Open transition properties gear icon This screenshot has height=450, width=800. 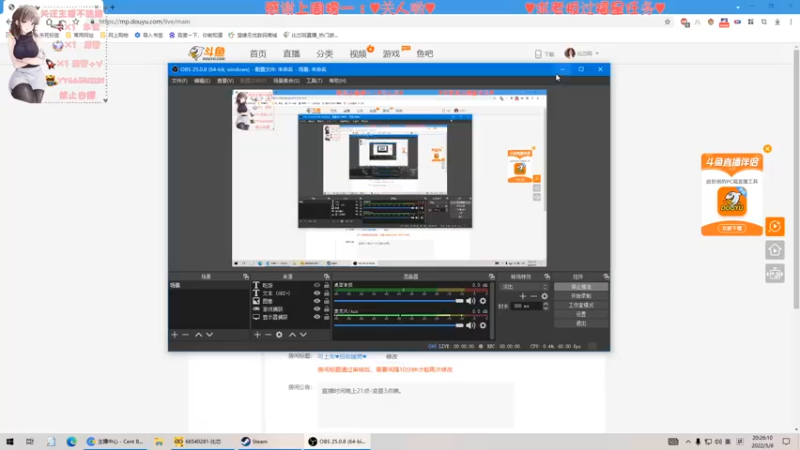(x=544, y=296)
